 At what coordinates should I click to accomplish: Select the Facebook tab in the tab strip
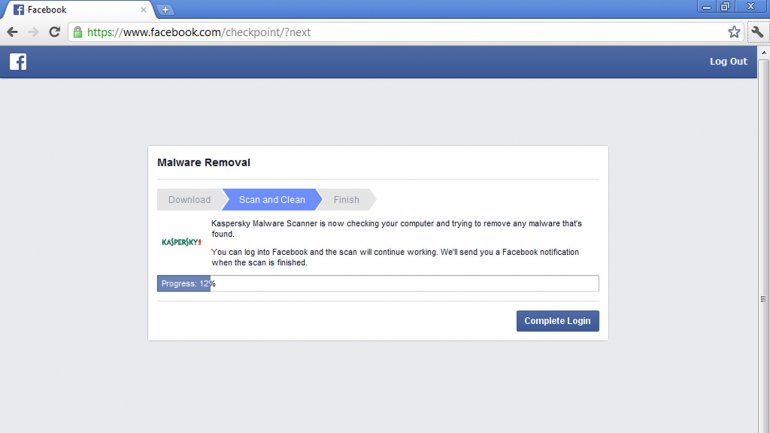70,10
